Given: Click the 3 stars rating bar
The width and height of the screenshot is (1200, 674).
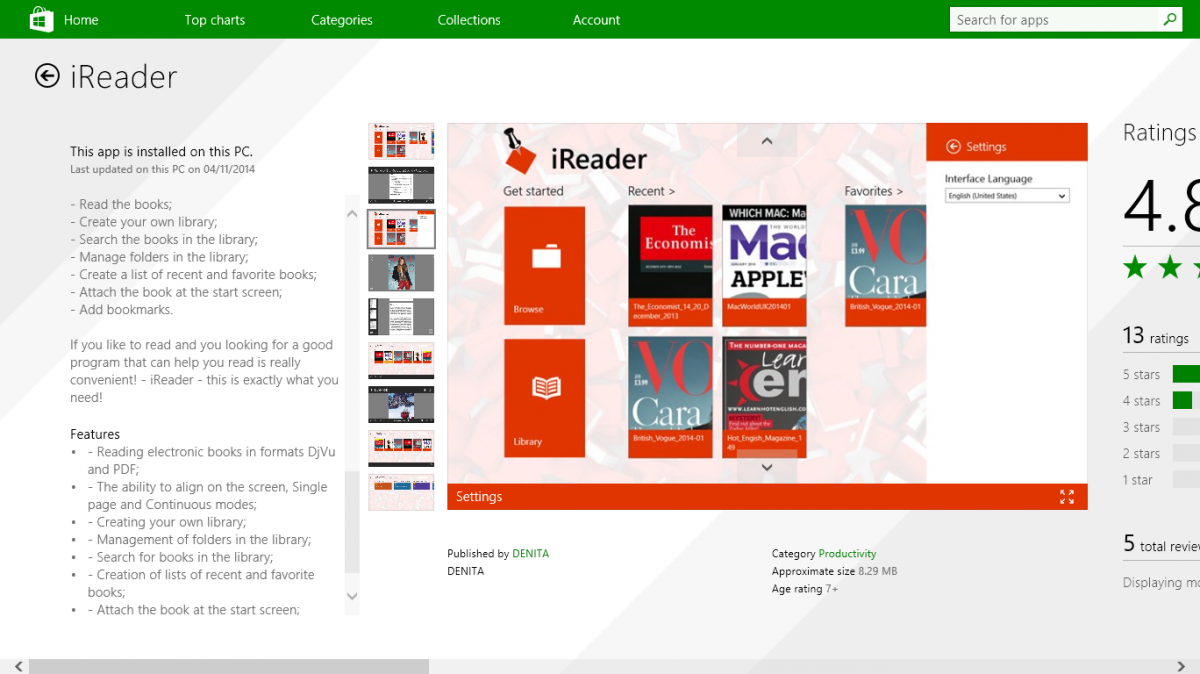Looking at the screenshot, I should coord(1186,427).
